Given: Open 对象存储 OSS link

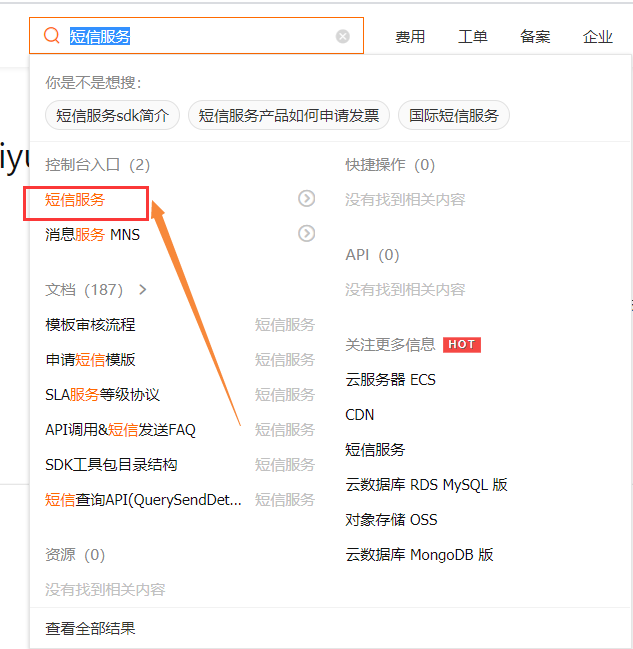Looking at the screenshot, I should point(391,519).
